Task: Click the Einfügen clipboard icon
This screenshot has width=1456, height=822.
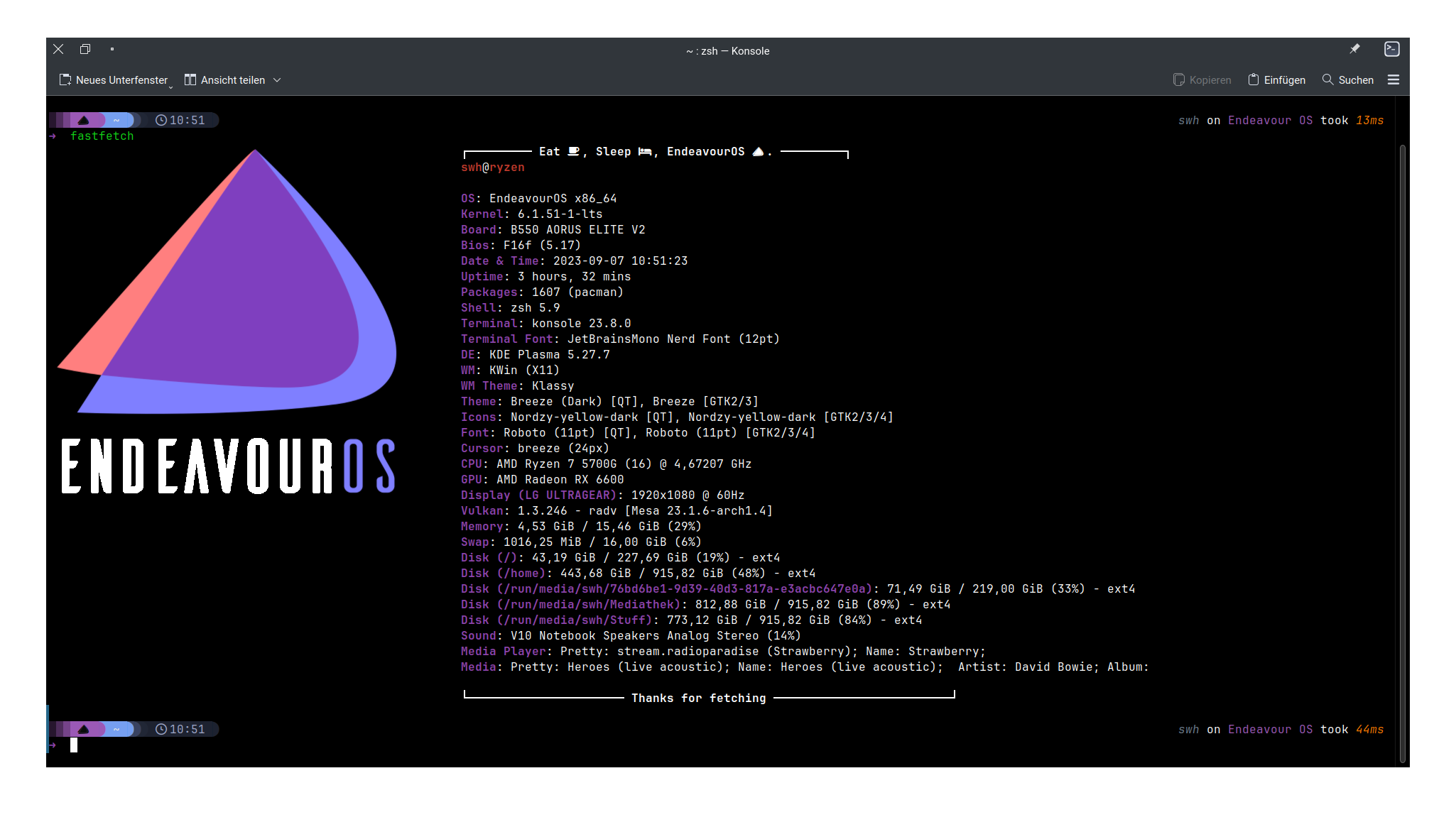Action: point(1254,80)
